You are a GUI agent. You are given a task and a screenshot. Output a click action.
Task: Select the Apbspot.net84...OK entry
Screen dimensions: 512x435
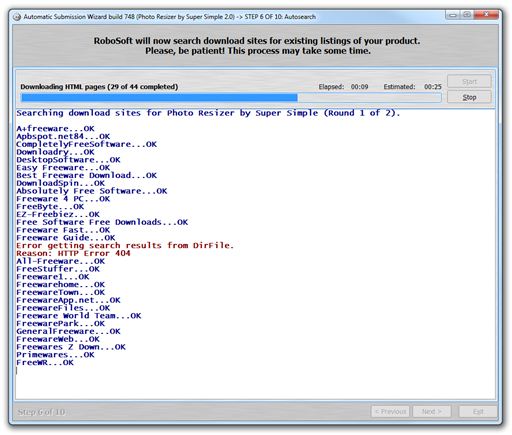click(x=63, y=136)
